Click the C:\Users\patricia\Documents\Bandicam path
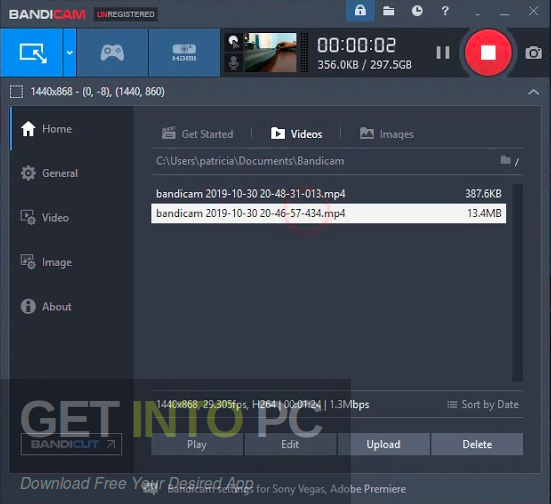 coord(250,161)
